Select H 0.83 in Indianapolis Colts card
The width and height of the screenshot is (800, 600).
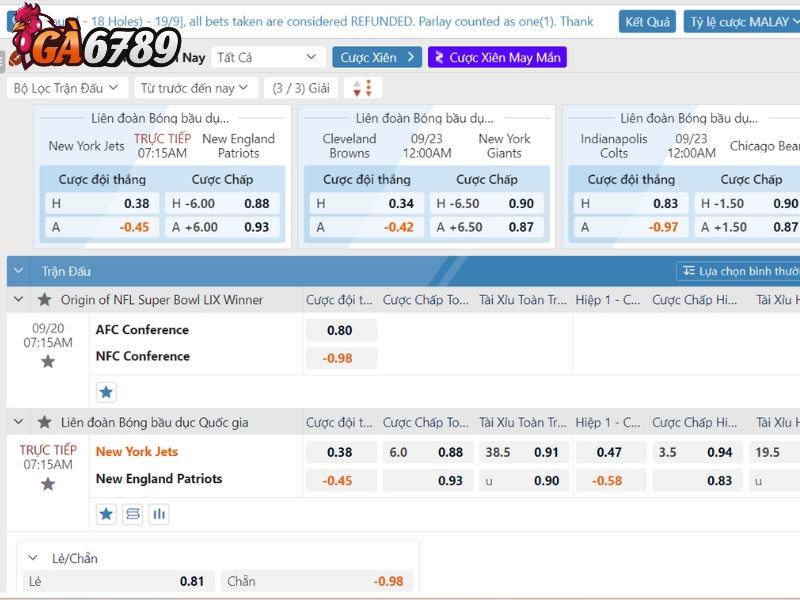(631, 204)
